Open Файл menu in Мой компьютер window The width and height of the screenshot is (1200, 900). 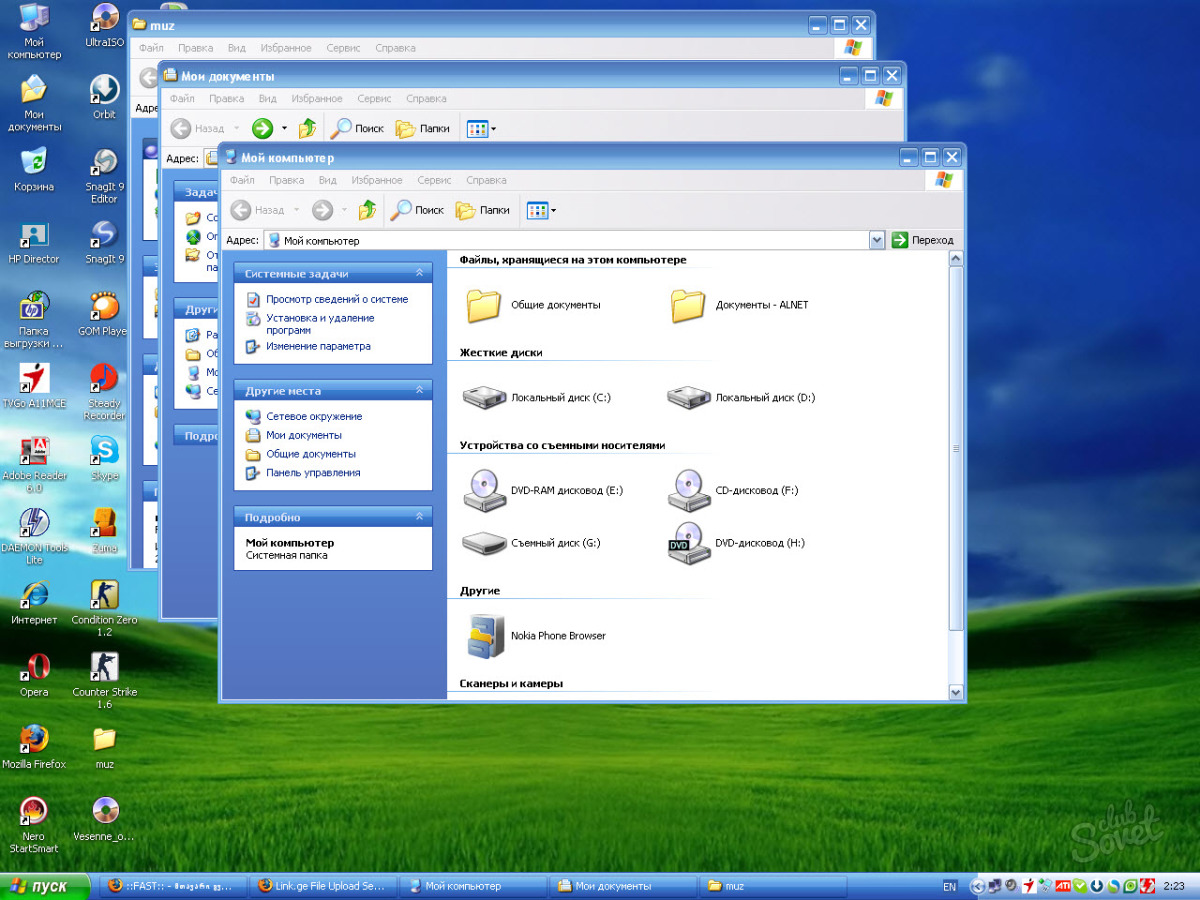pos(242,180)
